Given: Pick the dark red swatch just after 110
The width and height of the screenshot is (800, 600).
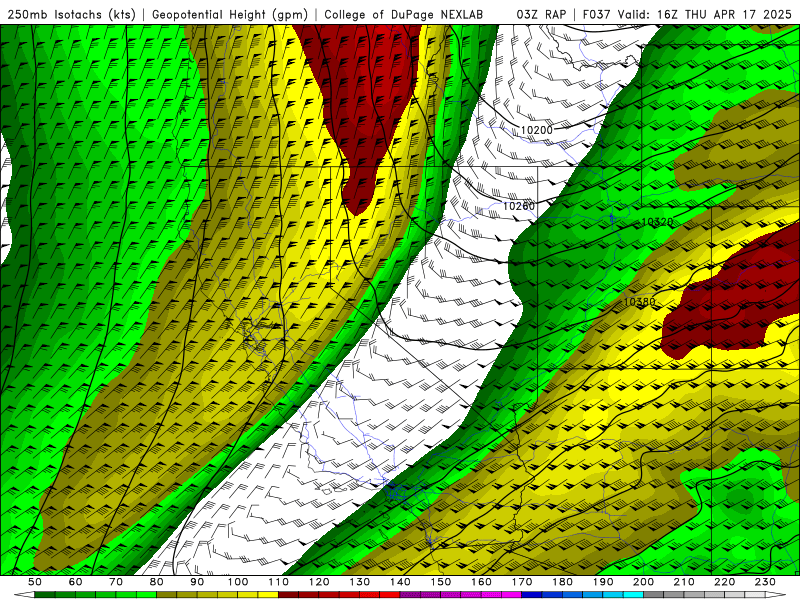Looking at the screenshot, I should click(x=288, y=594).
